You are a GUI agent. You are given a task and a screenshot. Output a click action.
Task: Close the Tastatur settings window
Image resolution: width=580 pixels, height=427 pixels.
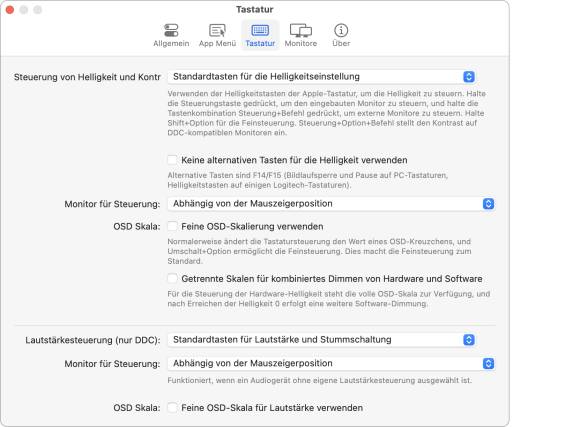10,10
